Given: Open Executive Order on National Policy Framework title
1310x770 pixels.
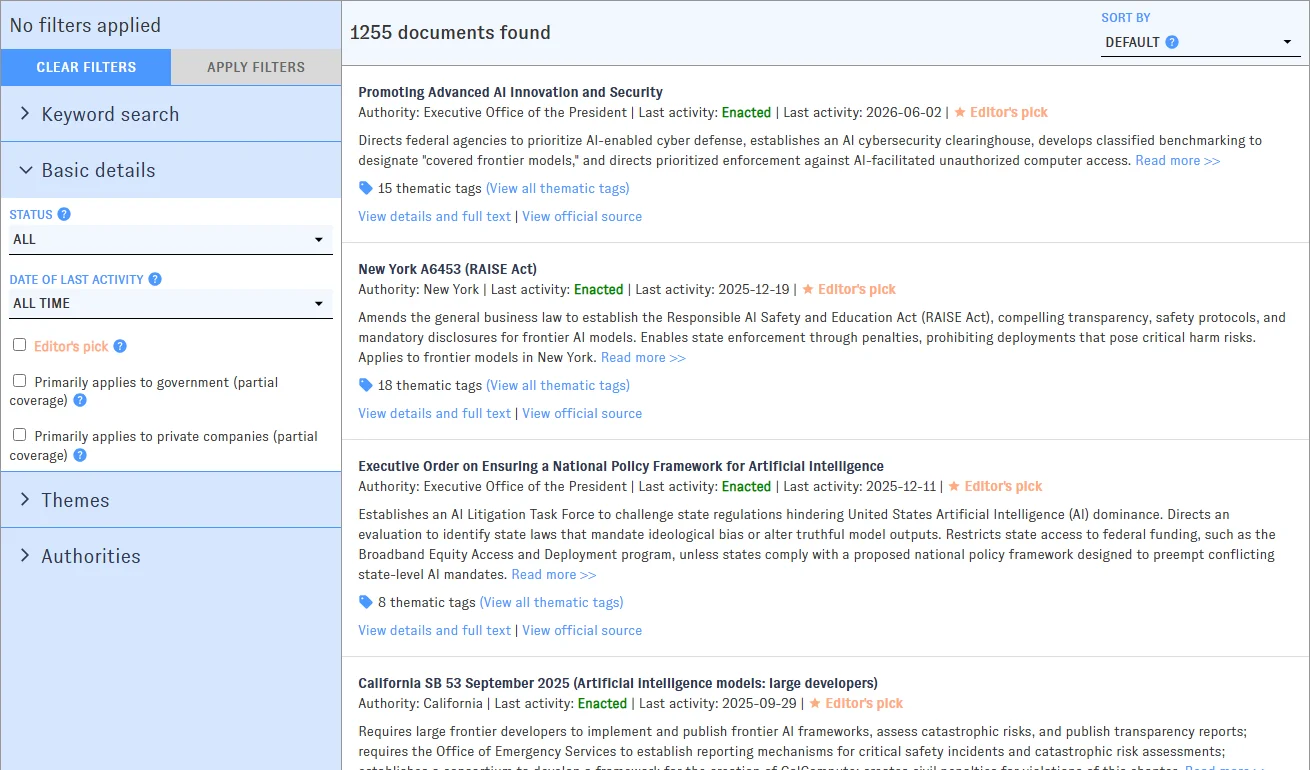Looking at the screenshot, I should tap(621, 466).
